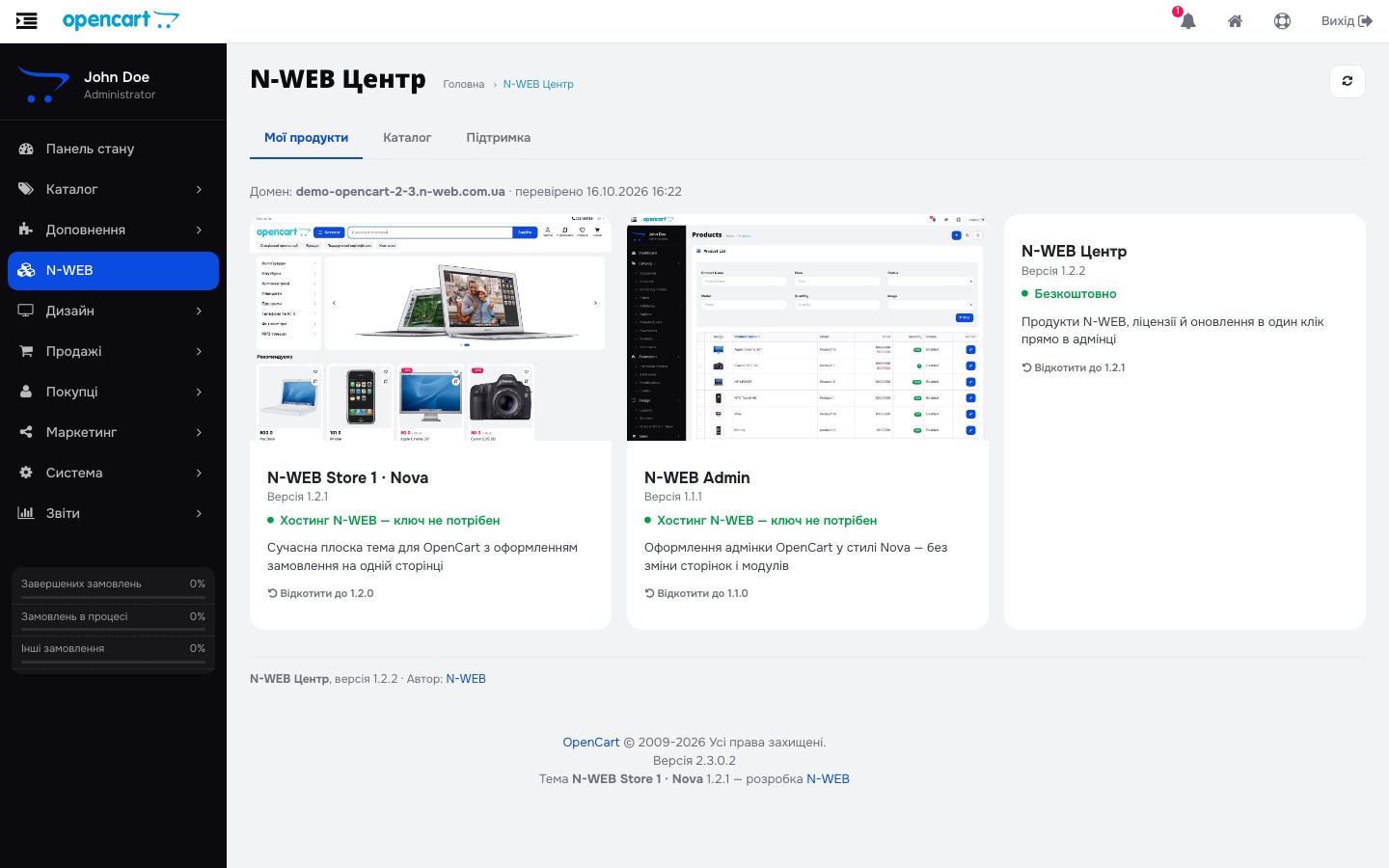1389x868 pixels.
Task: Click the Звіти chart icon
Action: 26,513
